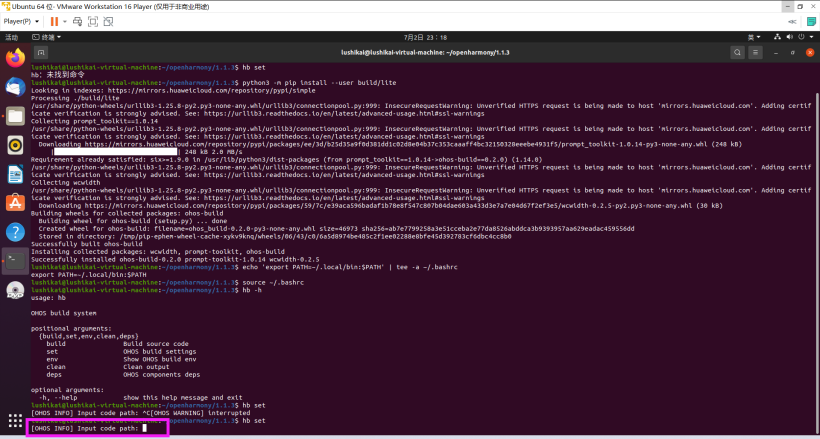The height and width of the screenshot is (439, 820).
Task: Click the 'OHOS build system' line
Action: point(63,313)
